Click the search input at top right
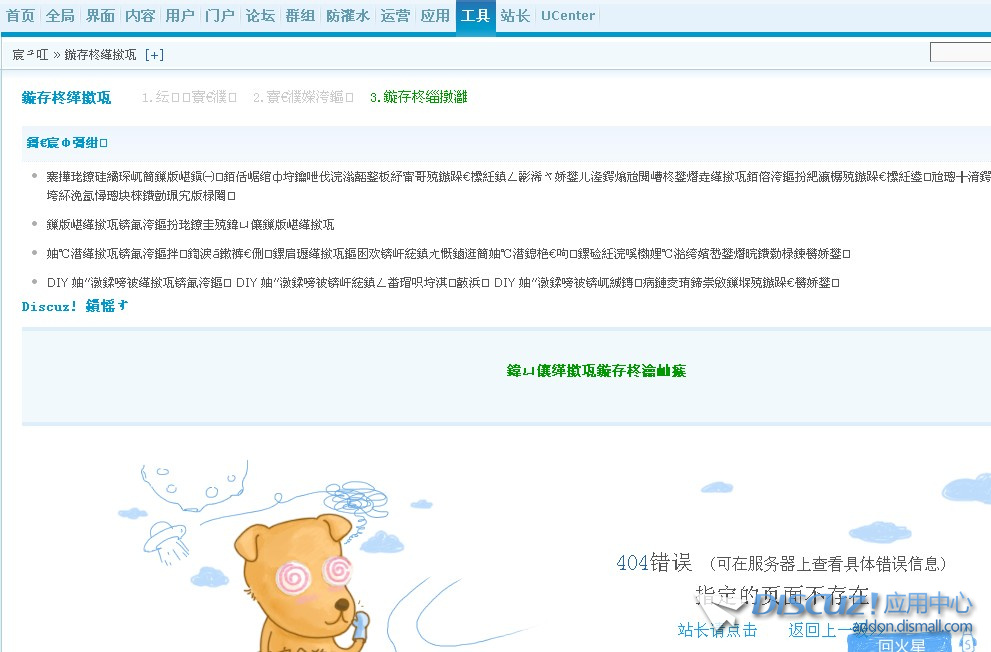This screenshot has width=991, height=652. tap(960, 53)
